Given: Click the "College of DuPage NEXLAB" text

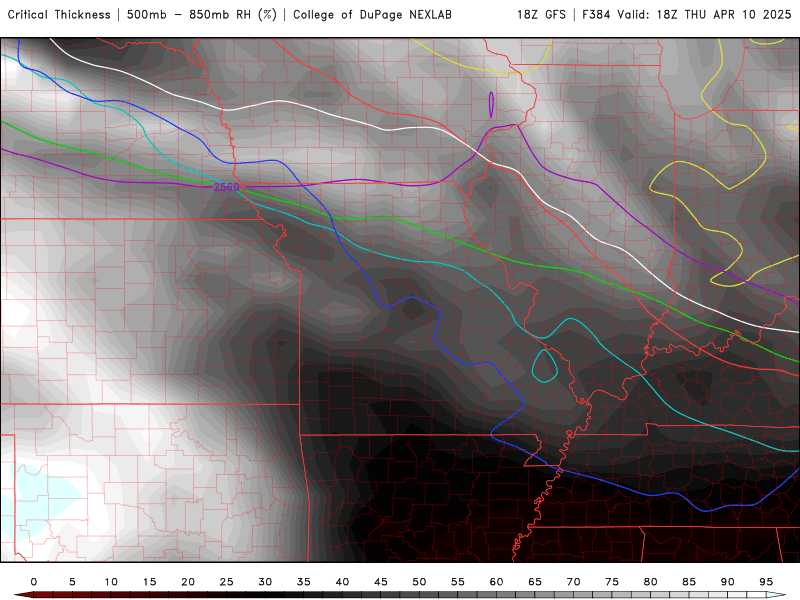Looking at the screenshot, I should [372, 15].
